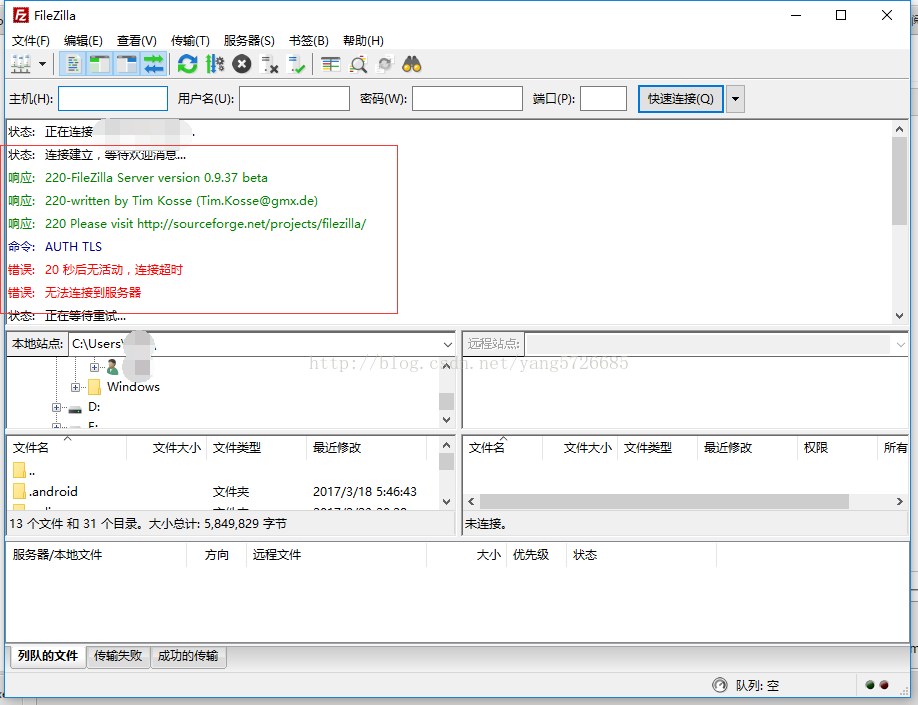
Task: Toggle the message log display
Action: pyautogui.click(x=73, y=64)
